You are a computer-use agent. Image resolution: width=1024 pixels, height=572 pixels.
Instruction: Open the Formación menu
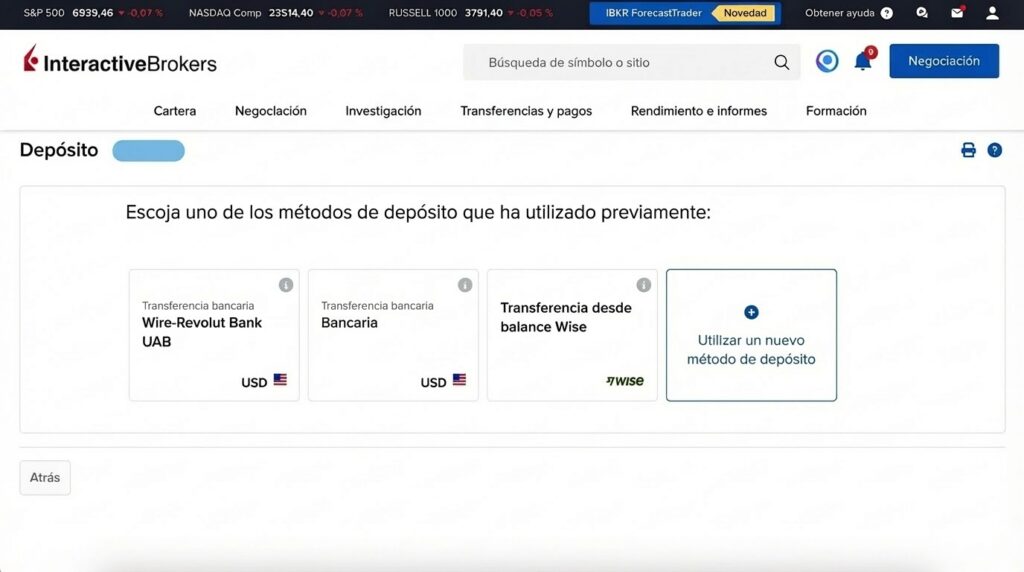tap(836, 111)
